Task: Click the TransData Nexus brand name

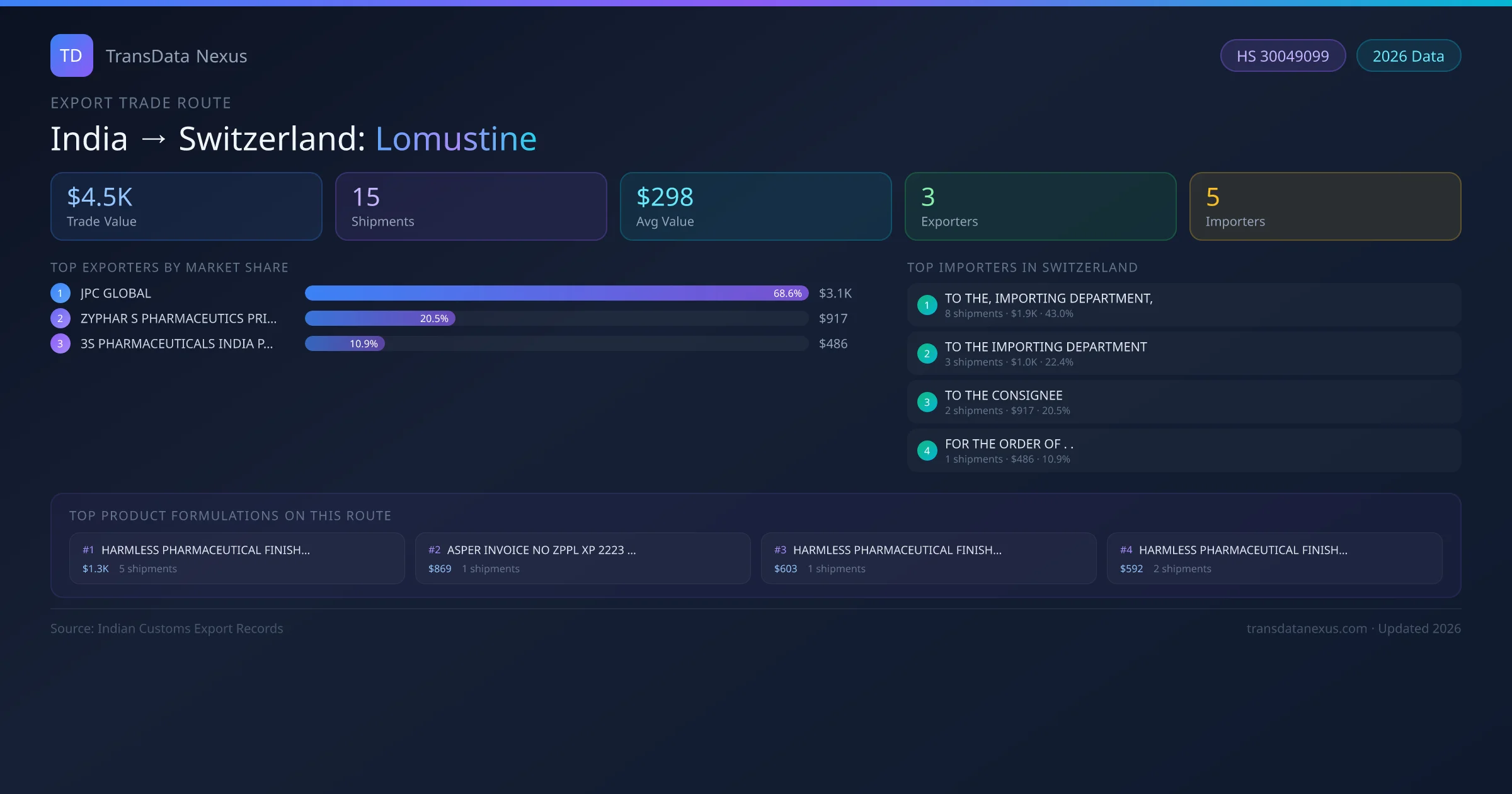Action: (x=176, y=56)
